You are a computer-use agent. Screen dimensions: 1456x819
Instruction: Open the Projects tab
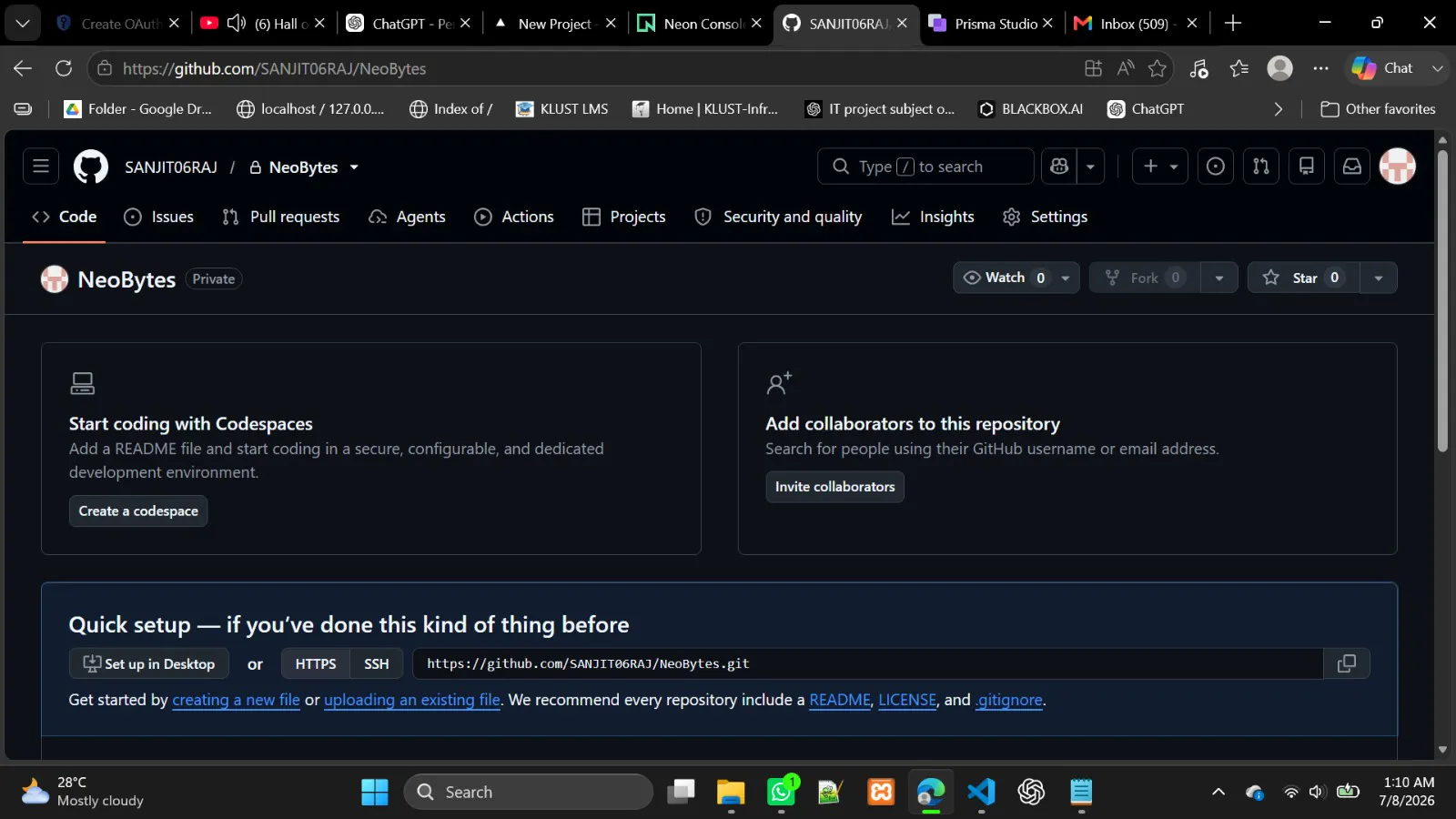624,217
